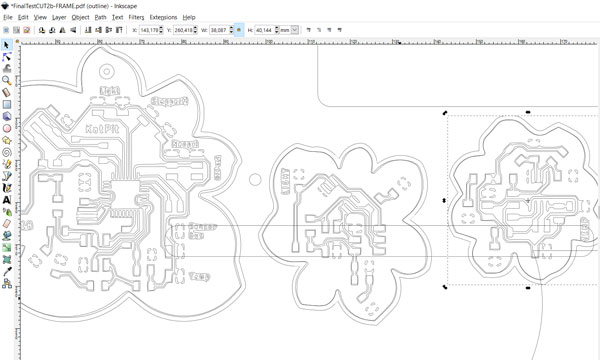Select the Pencil freehand tool
The width and height of the screenshot is (600, 360).
click(x=7, y=164)
